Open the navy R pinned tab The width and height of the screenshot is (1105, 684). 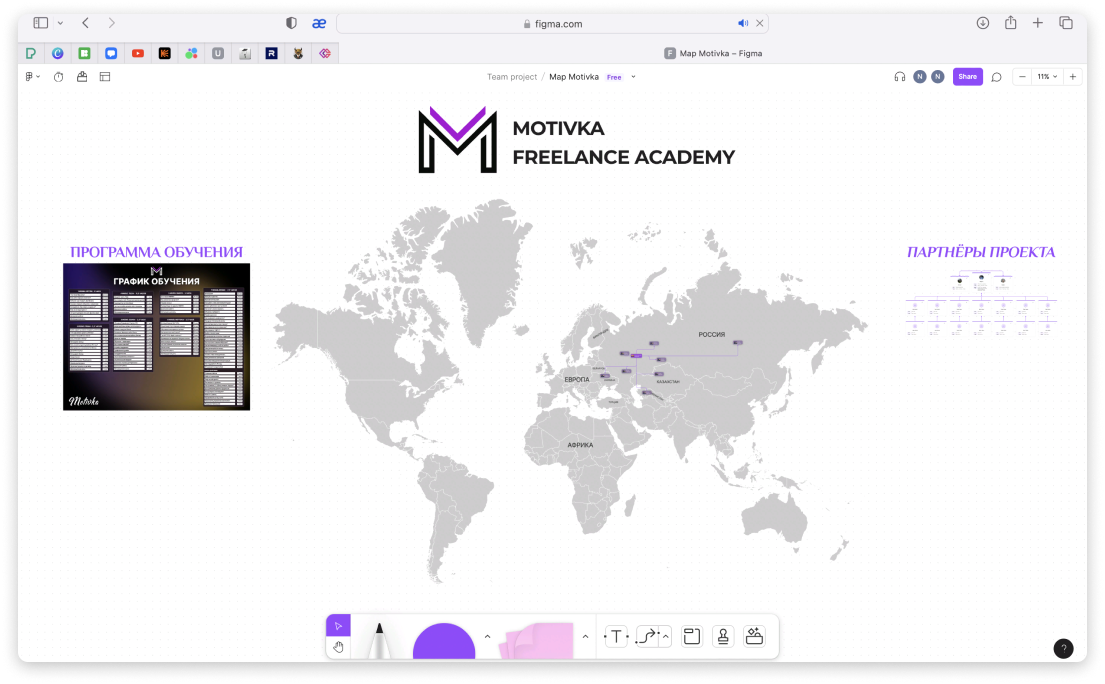pos(271,54)
